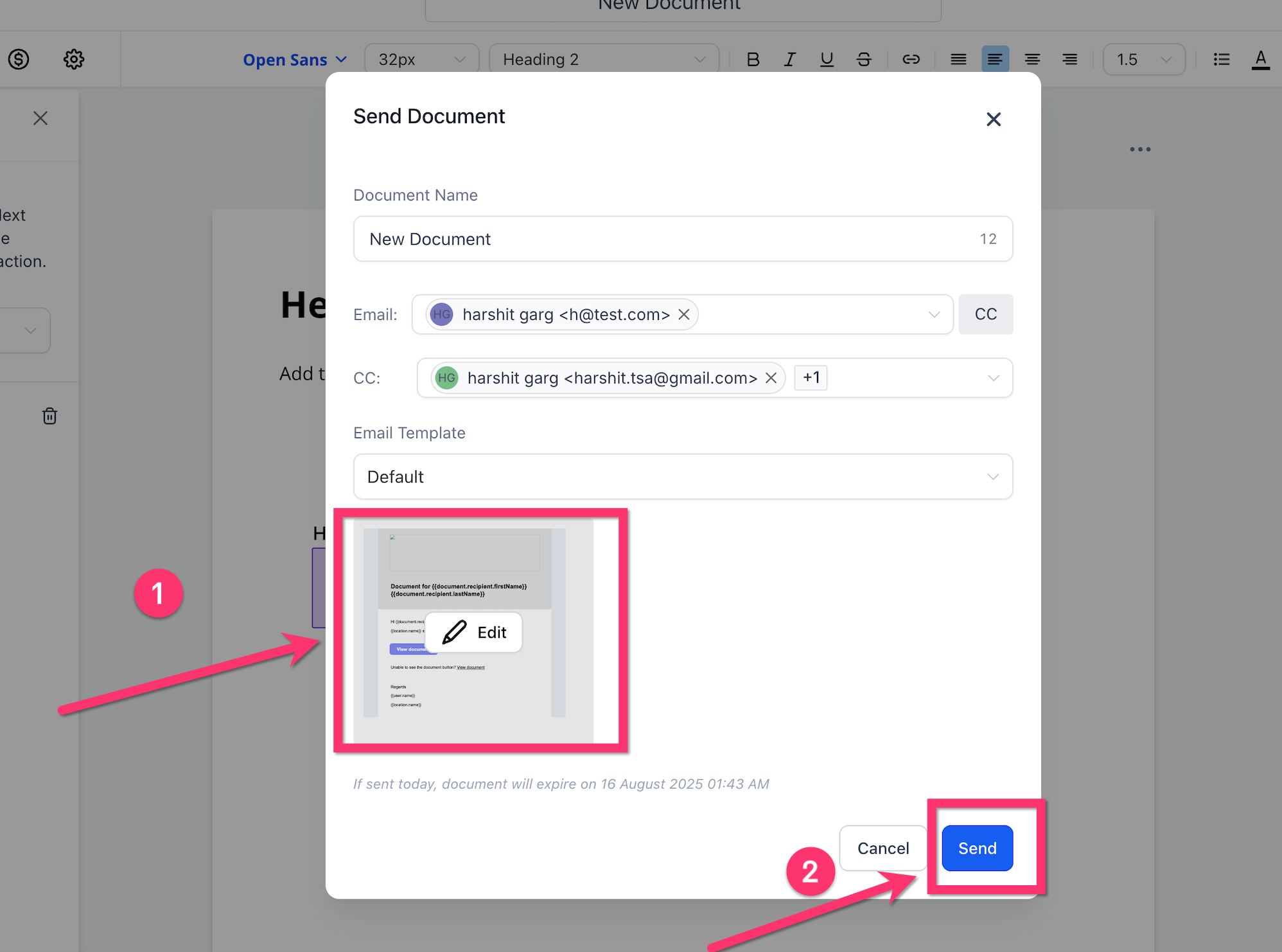Viewport: 1282px width, 952px height.
Task: Toggle bold formatting
Action: tap(752, 59)
